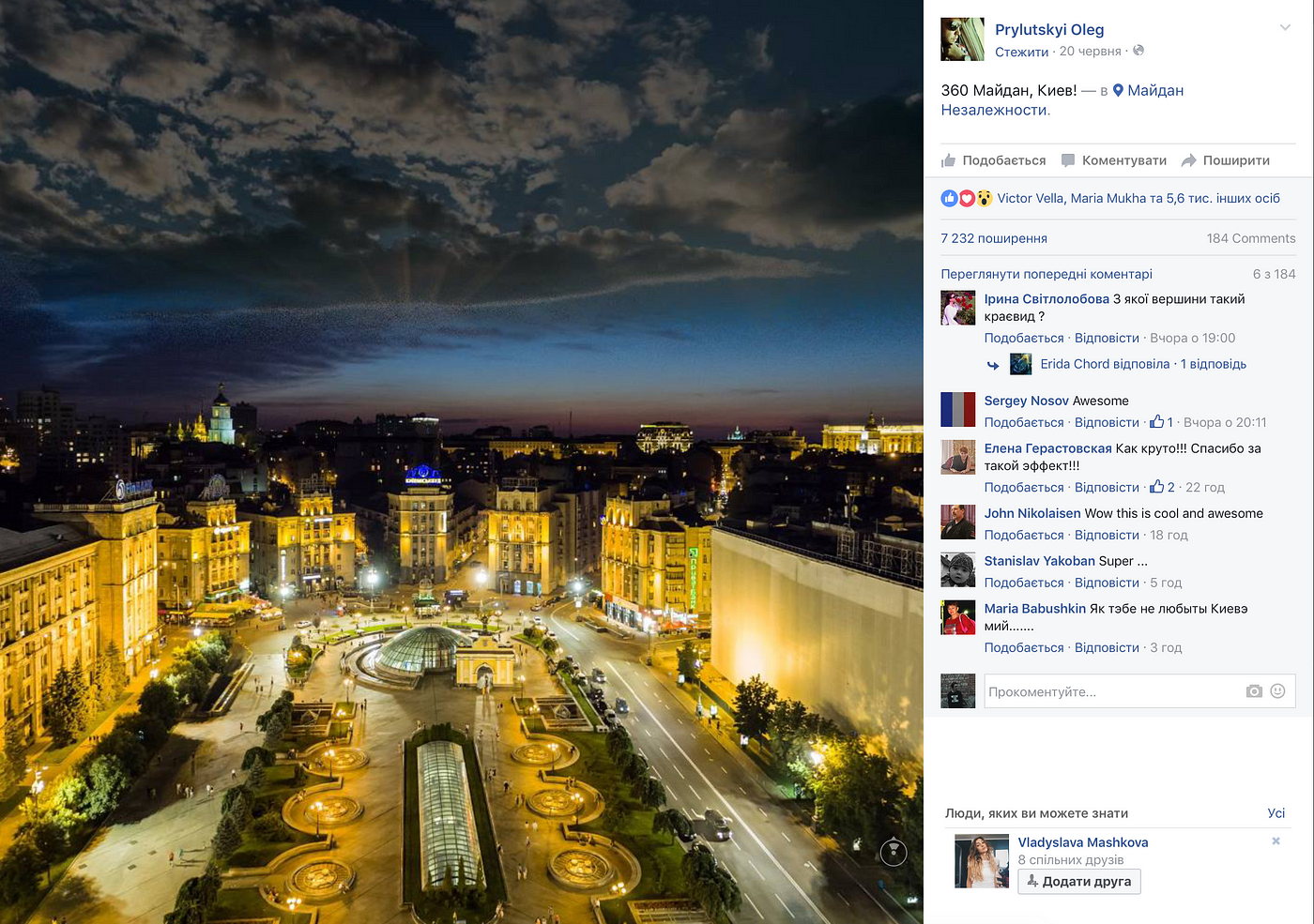Dismiss Vladyslava Mashkova friend suggestion

tap(1276, 841)
